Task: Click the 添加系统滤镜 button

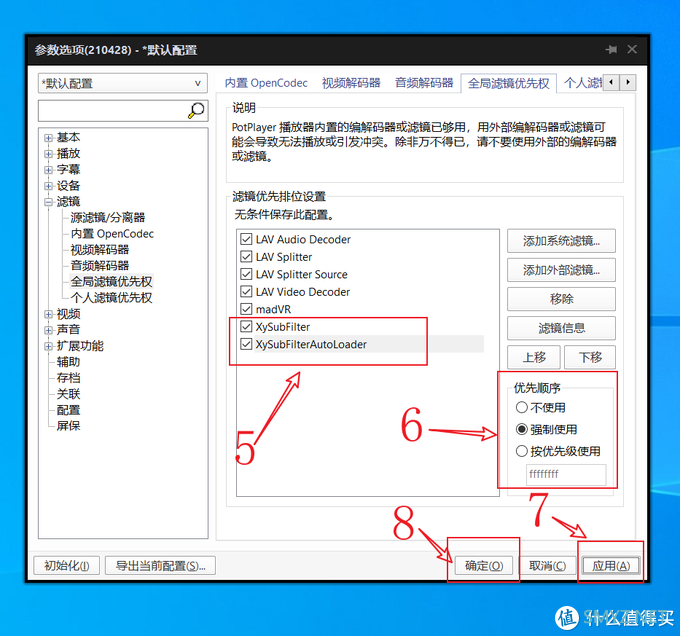Action: [560, 241]
